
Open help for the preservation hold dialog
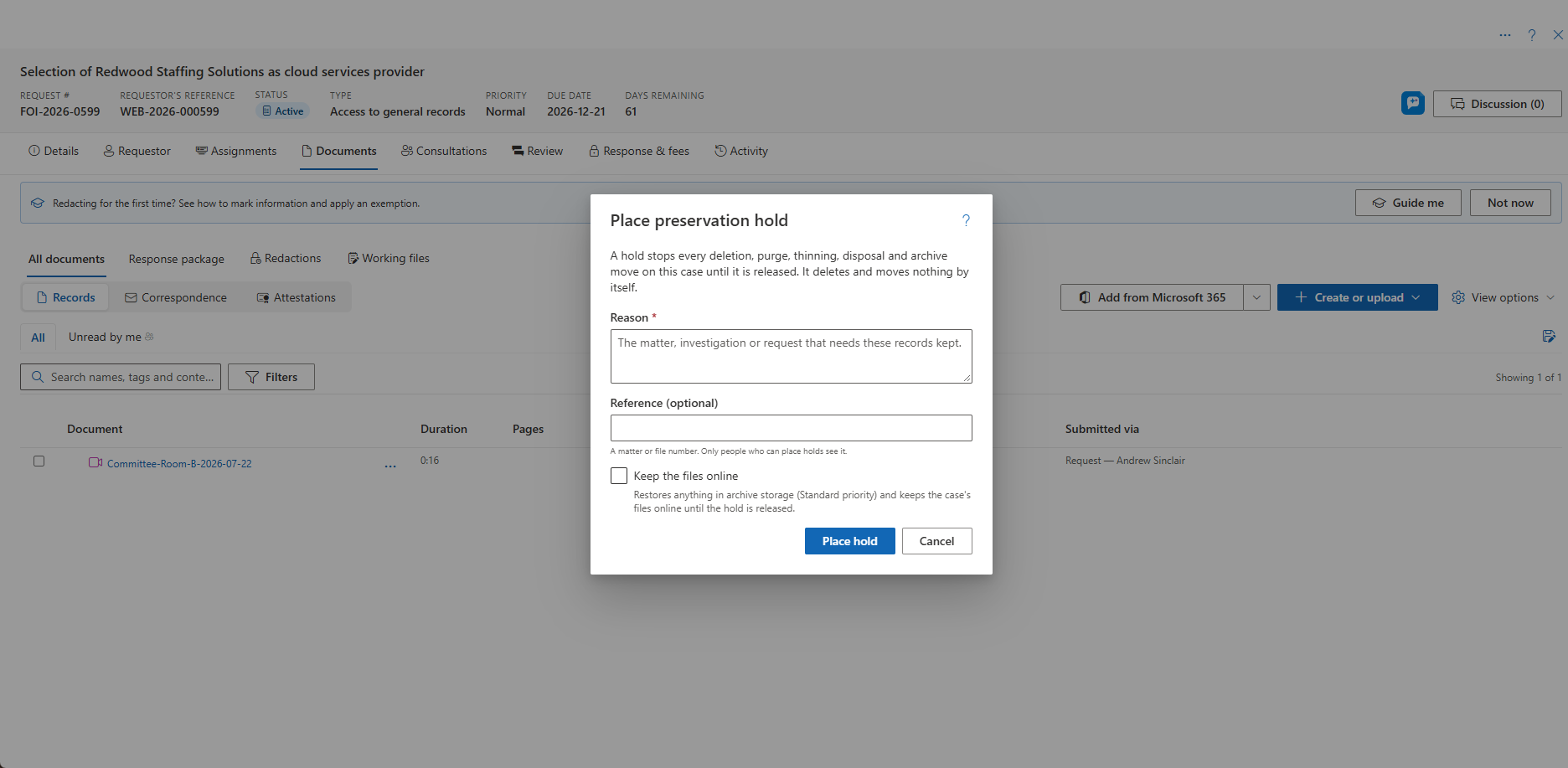pyautogui.click(x=966, y=220)
